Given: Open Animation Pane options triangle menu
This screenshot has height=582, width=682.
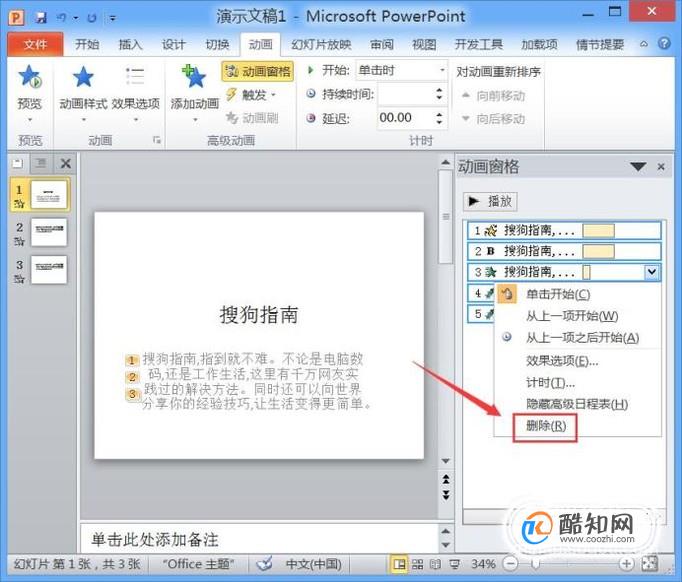Looking at the screenshot, I should pyautogui.click(x=638, y=167).
